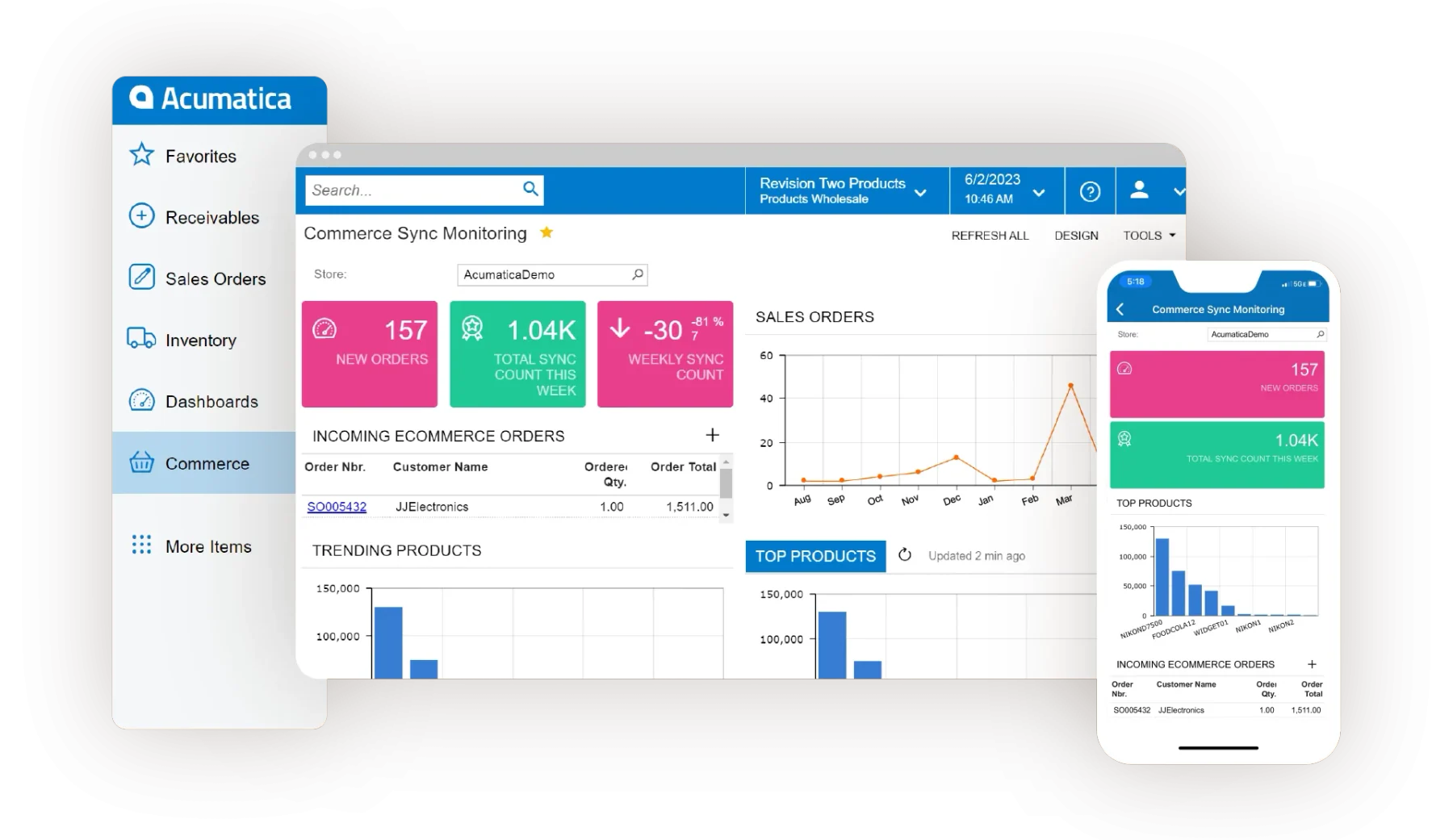Open the user profile icon
1453x840 pixels.
click(1140, 190)
